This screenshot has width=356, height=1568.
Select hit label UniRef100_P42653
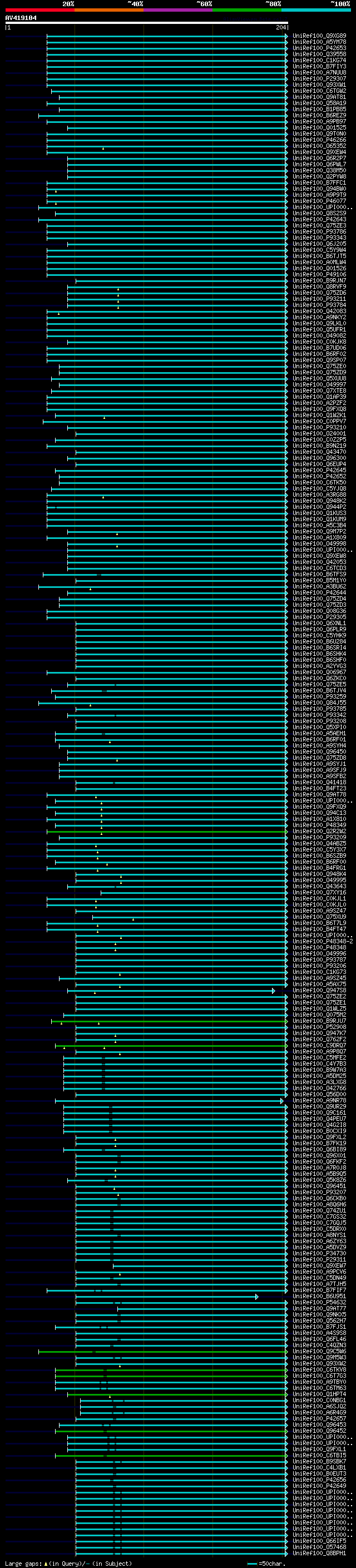(x=319, y=48)
